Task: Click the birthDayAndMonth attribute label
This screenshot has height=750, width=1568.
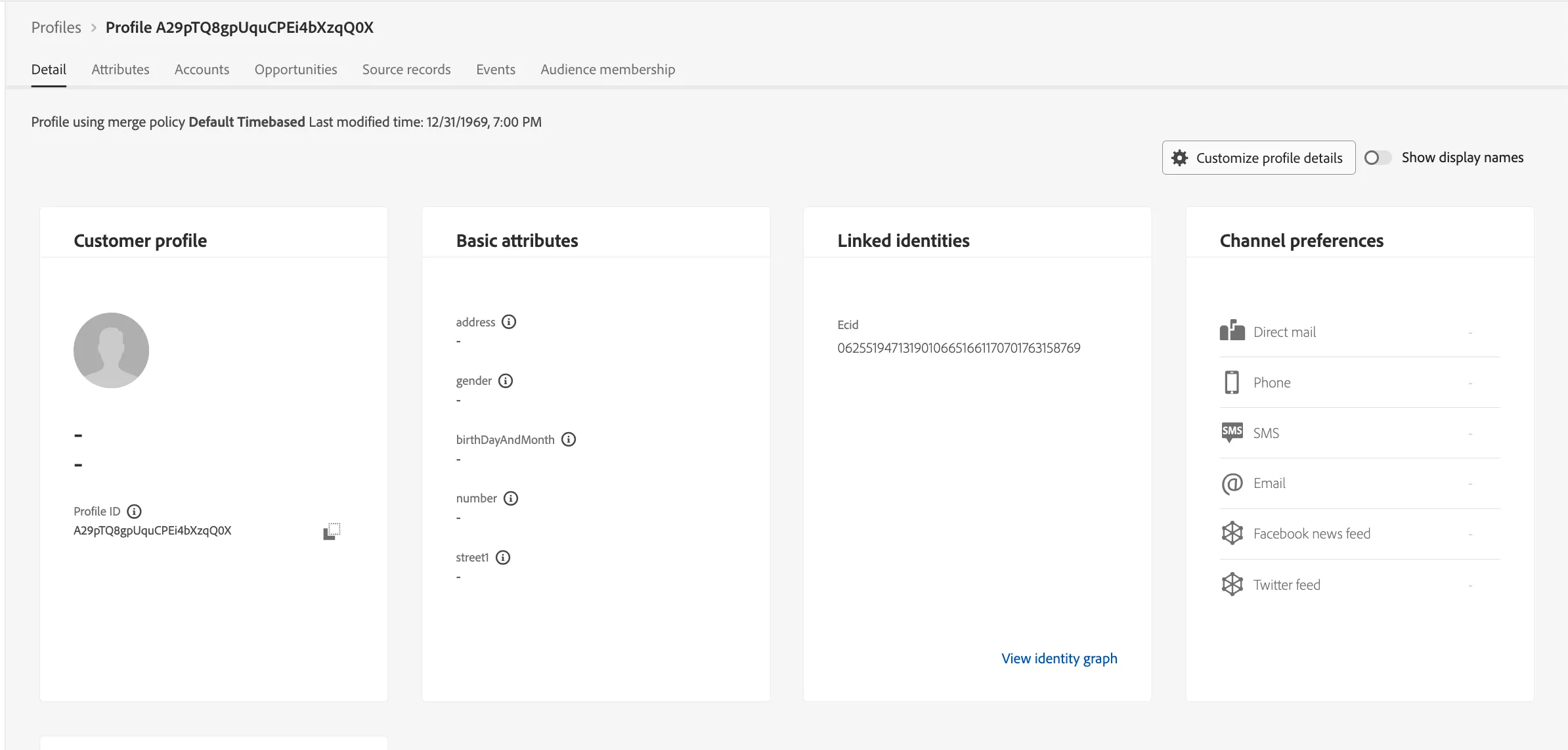Action: pyautogui.click(x=506, y=440)
